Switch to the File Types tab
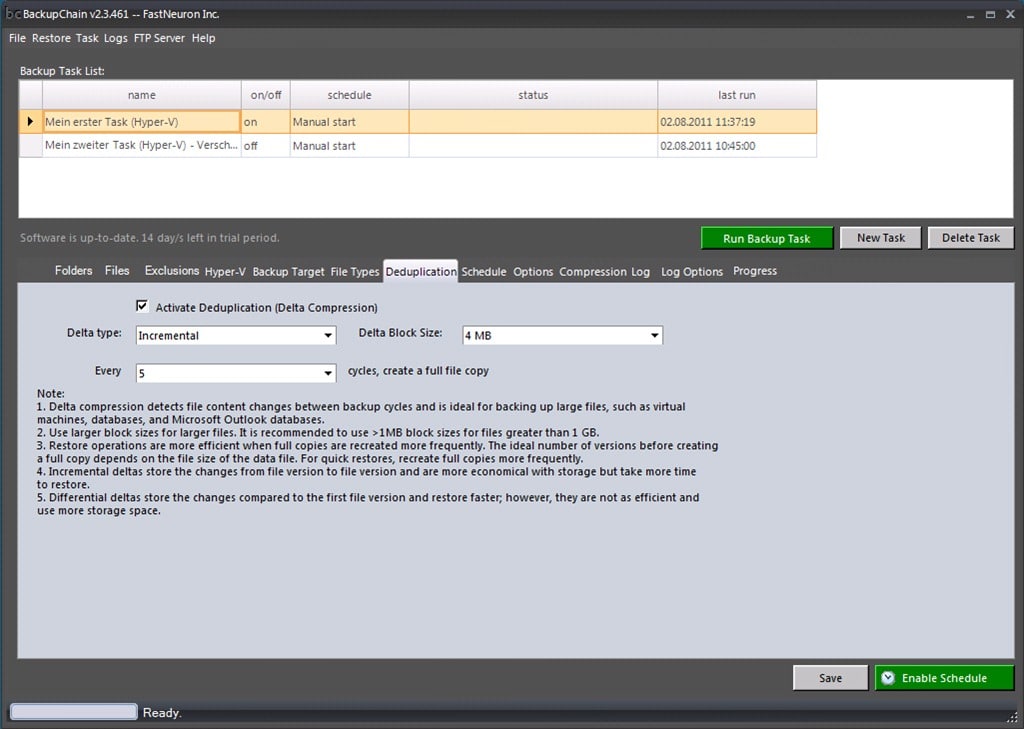 click(355, 272)
